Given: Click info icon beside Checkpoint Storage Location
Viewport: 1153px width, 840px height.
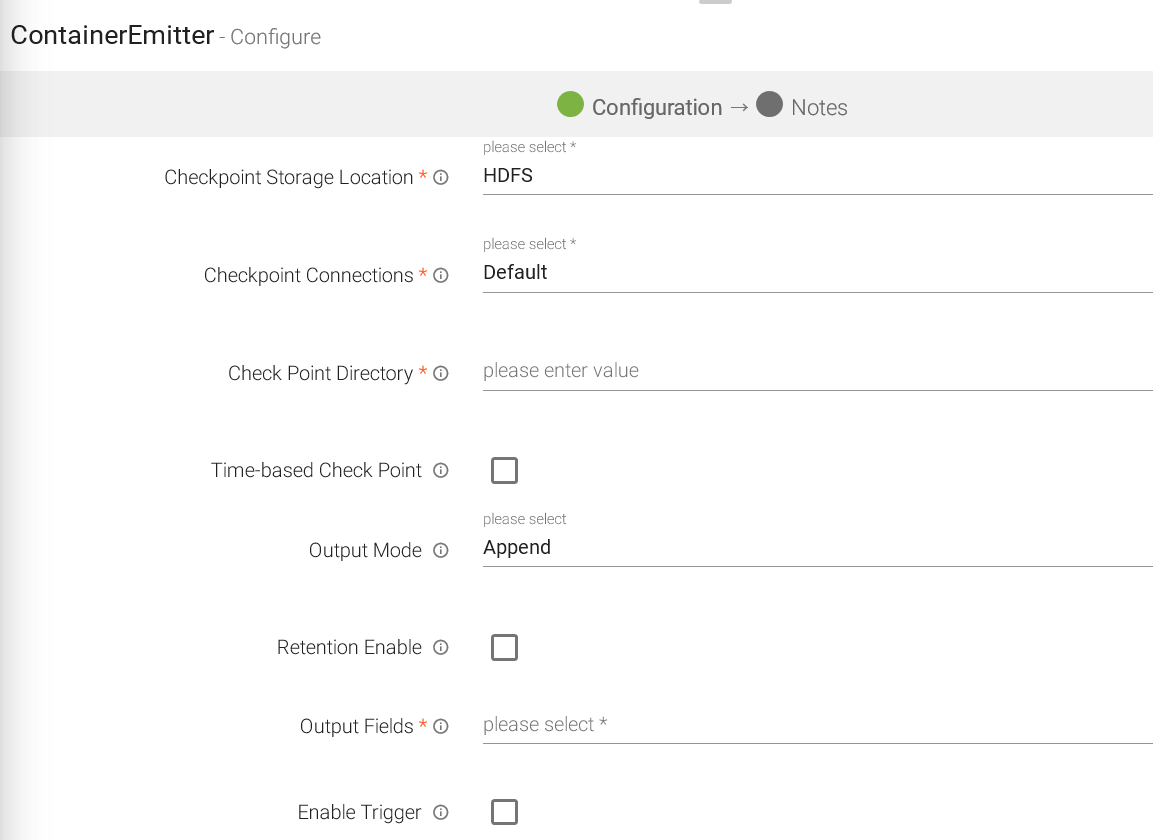Looking at the screenshot, I should 441,178.
